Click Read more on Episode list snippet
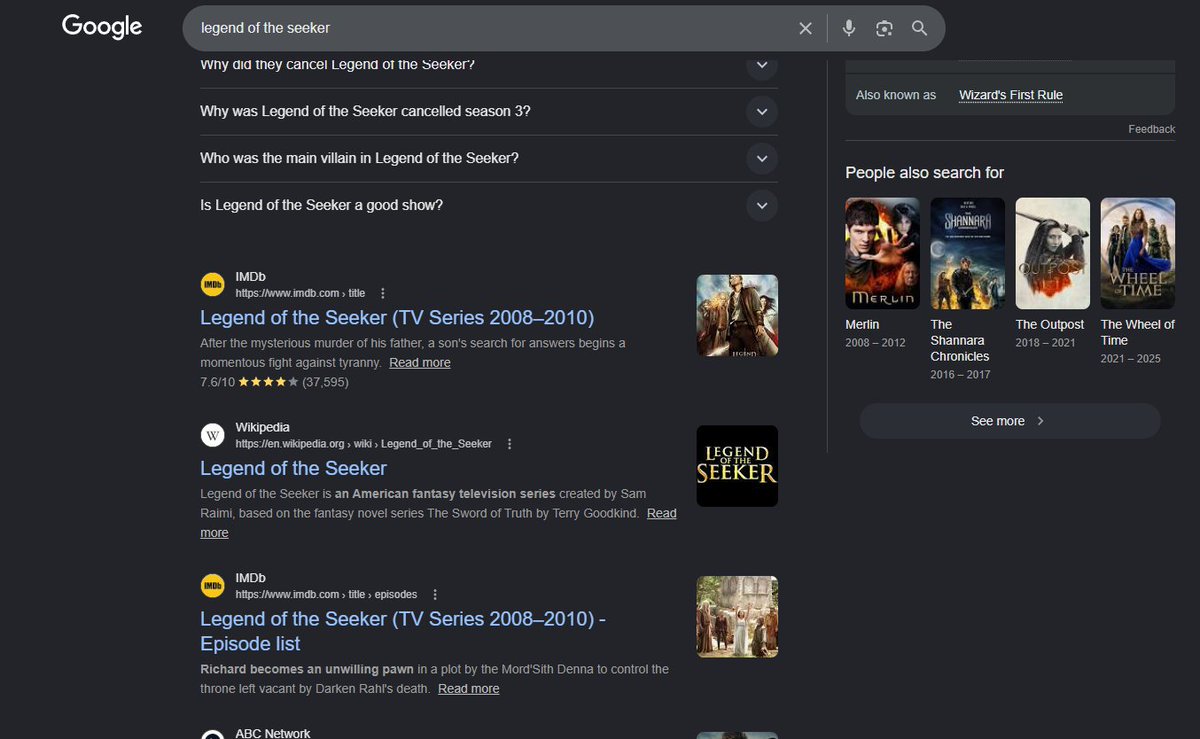 468,689
